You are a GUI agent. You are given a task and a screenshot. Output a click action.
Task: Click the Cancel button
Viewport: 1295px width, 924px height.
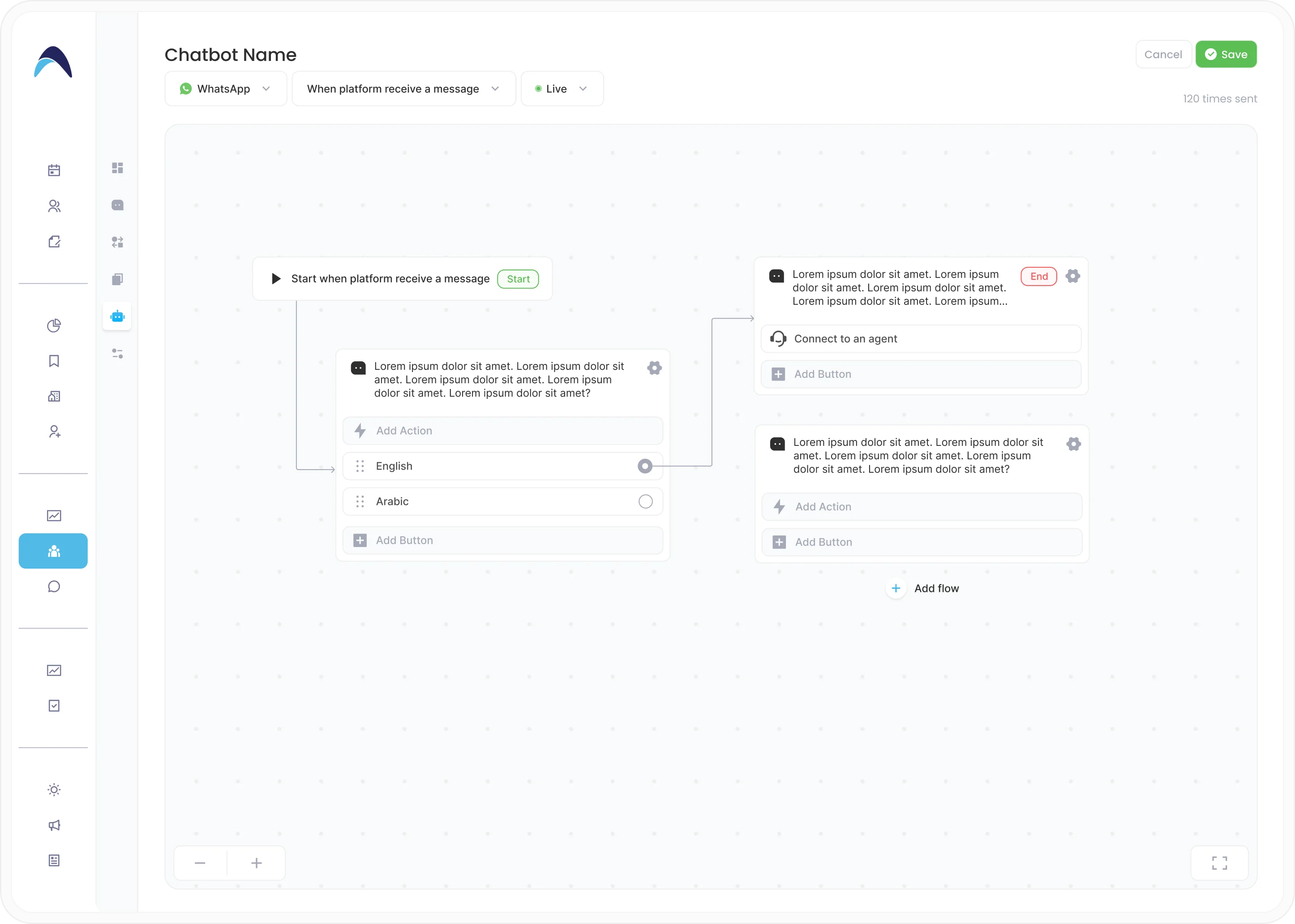1163,54
